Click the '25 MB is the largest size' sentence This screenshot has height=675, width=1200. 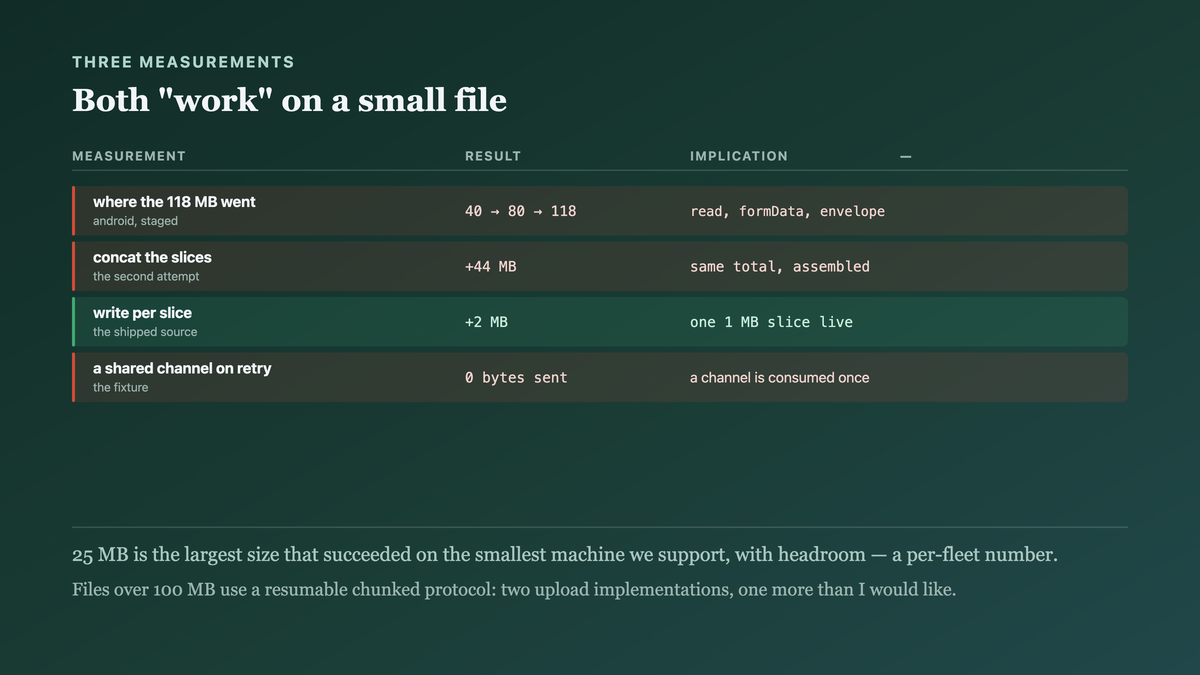[564, 554]
